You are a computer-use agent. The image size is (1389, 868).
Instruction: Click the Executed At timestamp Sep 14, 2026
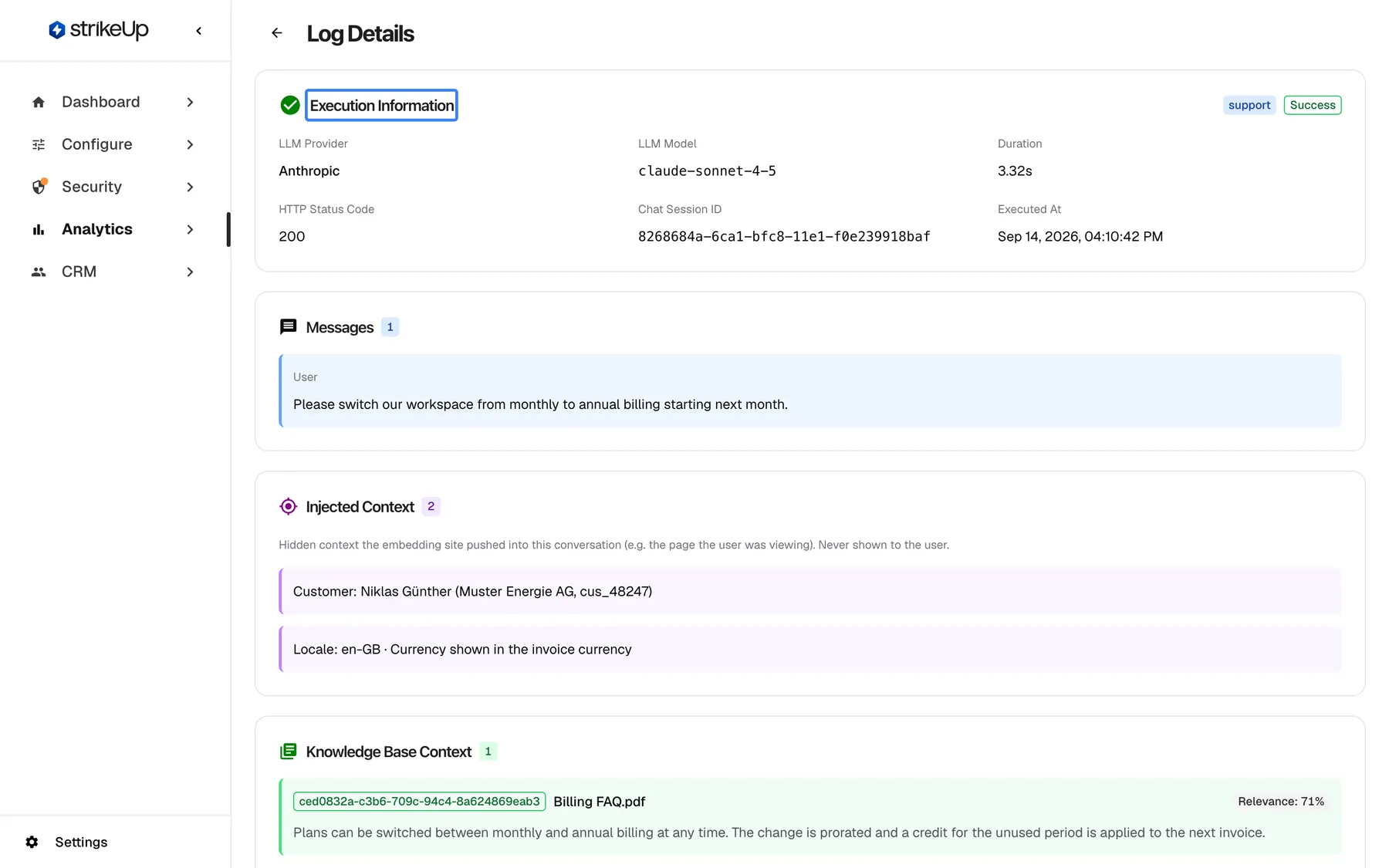1080,236
